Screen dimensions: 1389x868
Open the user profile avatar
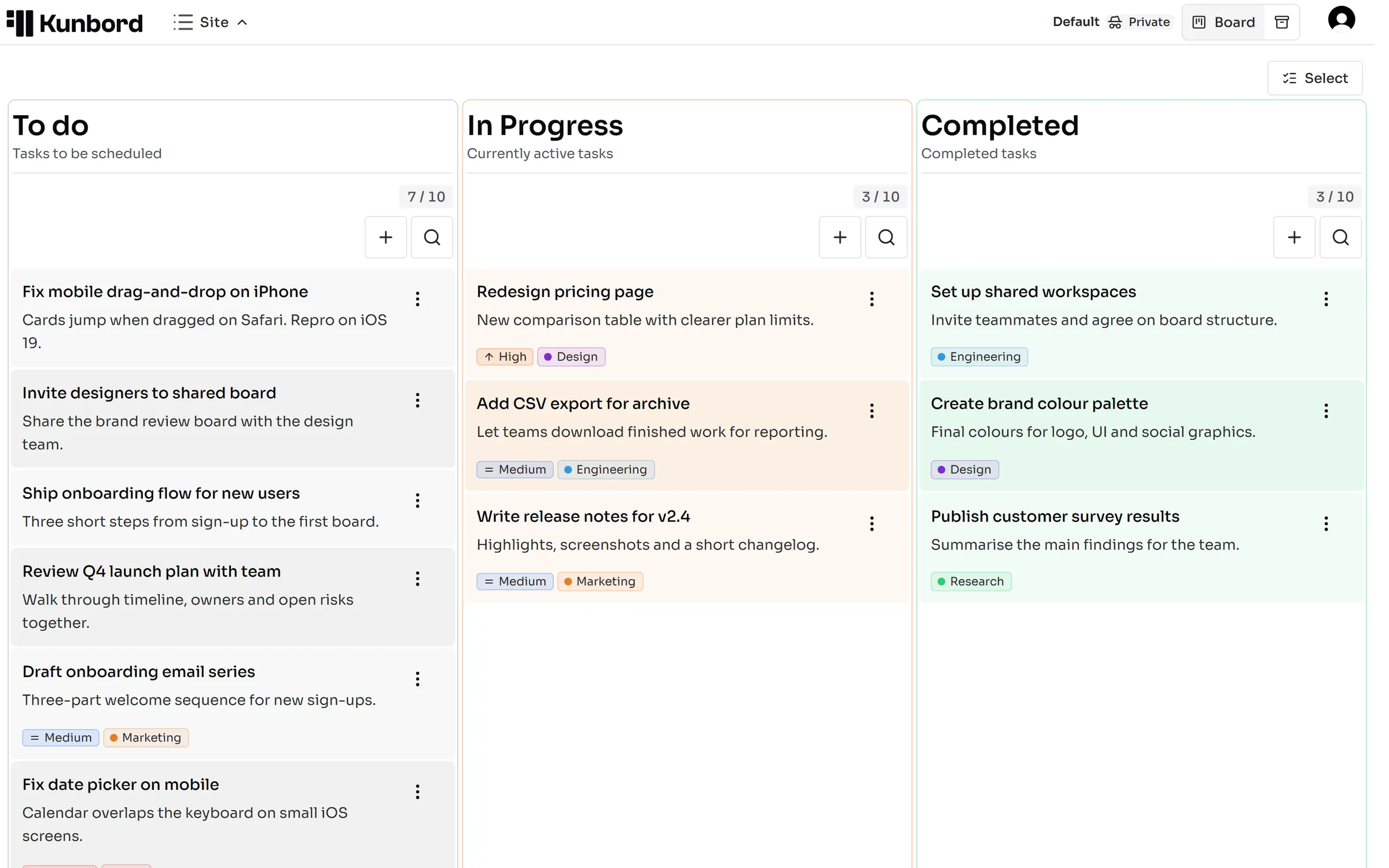point(1341,20)
